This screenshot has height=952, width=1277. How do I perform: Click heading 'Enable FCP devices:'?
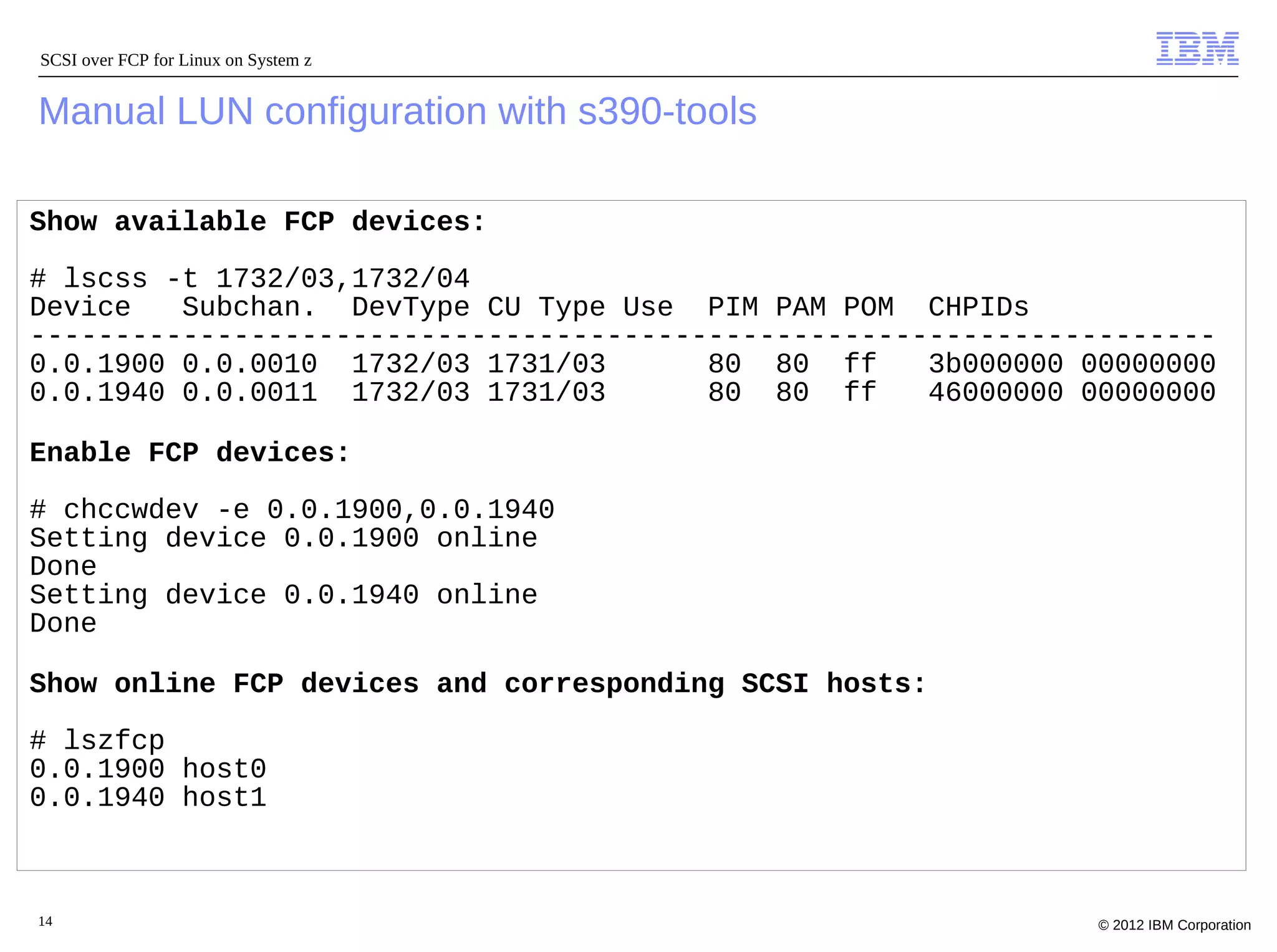click(190, 453)
